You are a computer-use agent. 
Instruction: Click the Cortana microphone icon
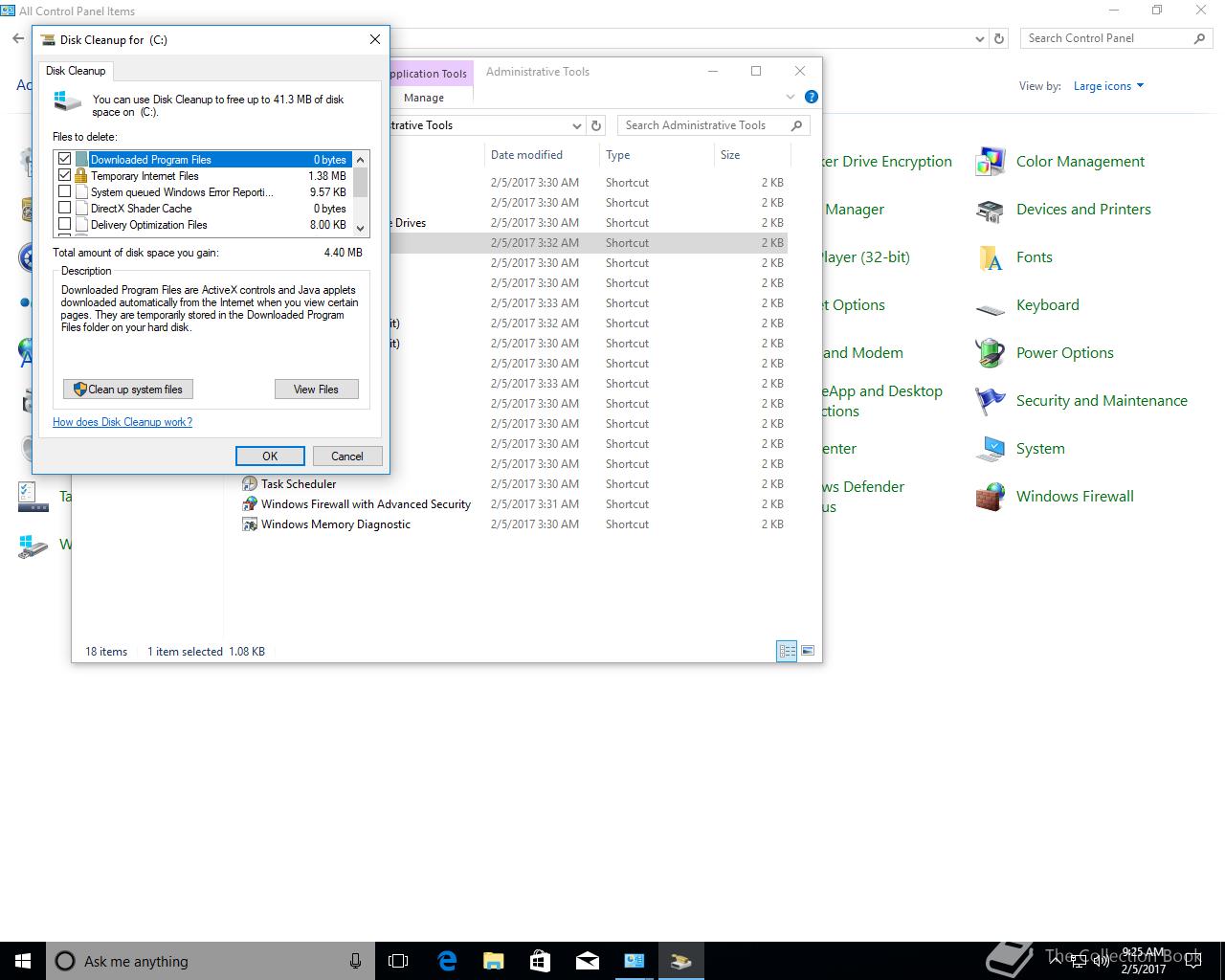(355, 961)
